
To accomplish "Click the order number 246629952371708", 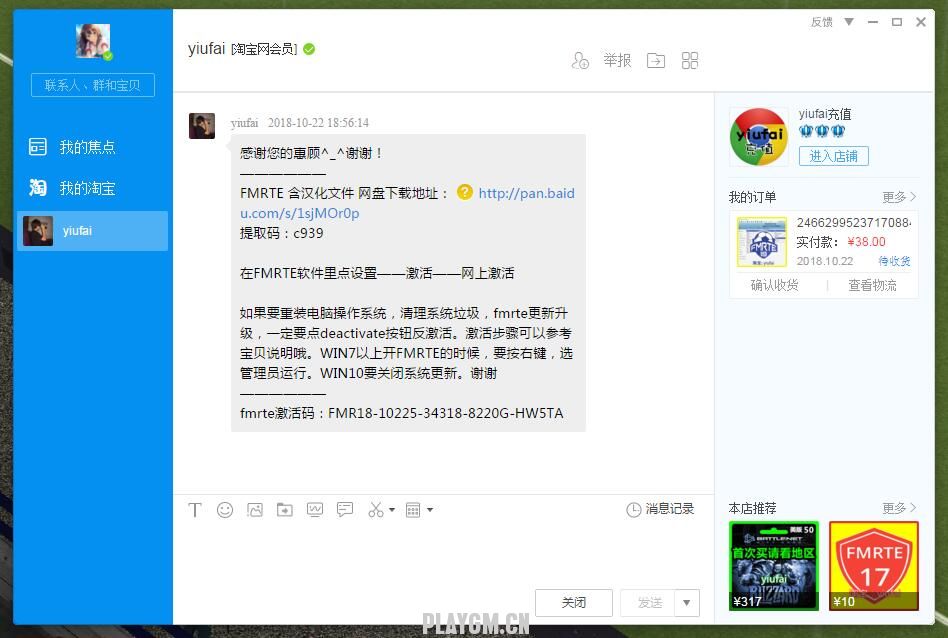I will 853,223.
